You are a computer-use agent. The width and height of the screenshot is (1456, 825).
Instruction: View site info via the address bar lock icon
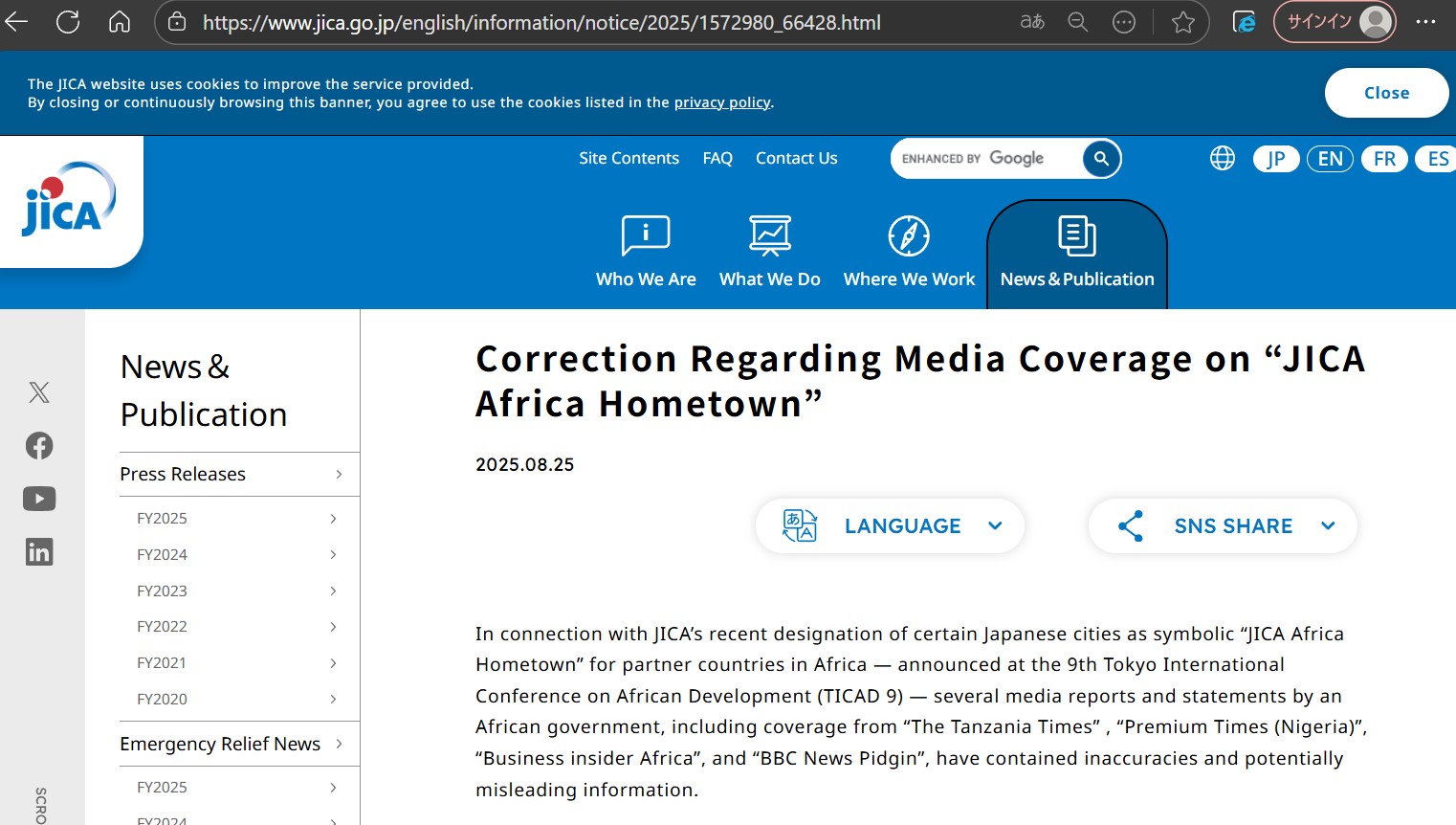[177, 22]
